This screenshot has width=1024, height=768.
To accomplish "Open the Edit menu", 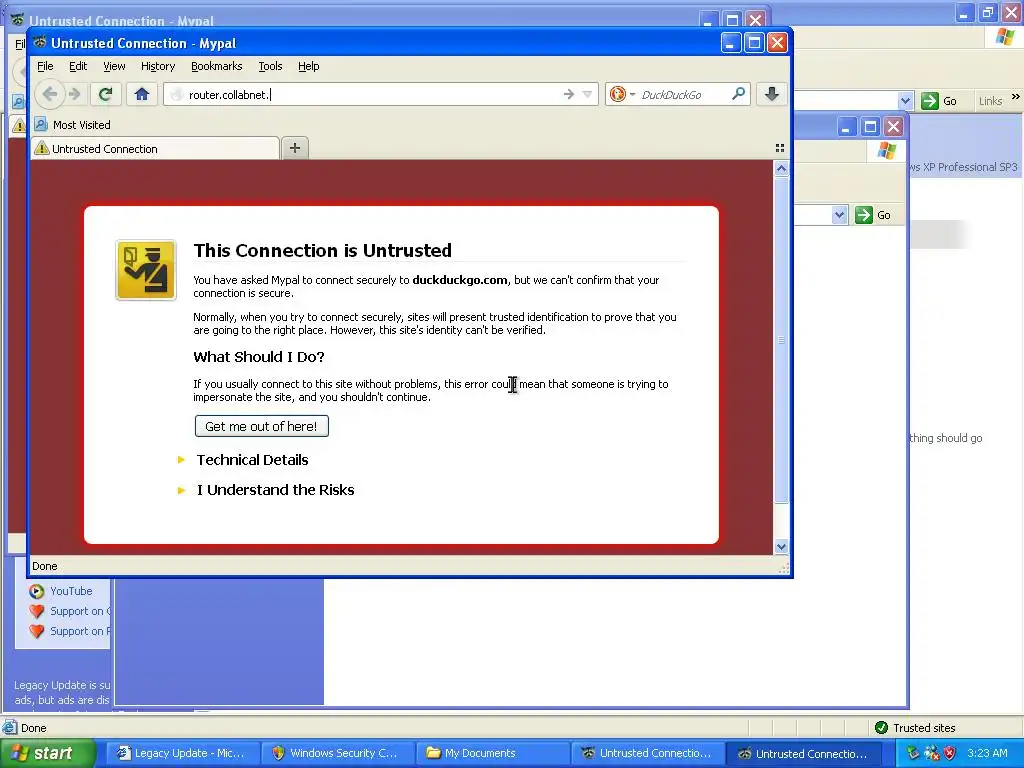I will click(78, 66).
